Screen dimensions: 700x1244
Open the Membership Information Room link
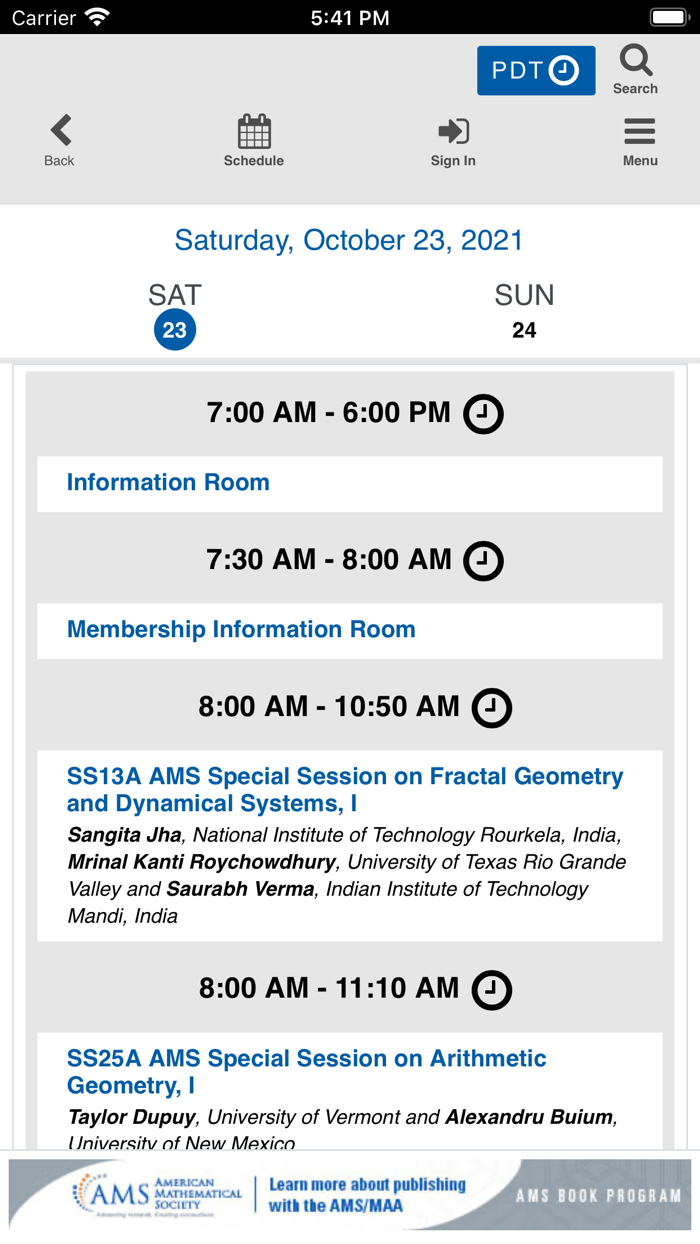click(241, 630)
